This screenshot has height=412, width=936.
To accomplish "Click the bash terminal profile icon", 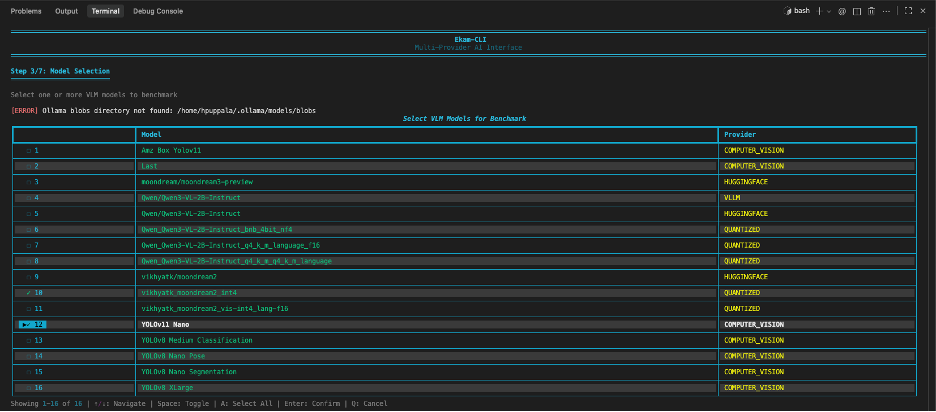I will tap(788, 11).
